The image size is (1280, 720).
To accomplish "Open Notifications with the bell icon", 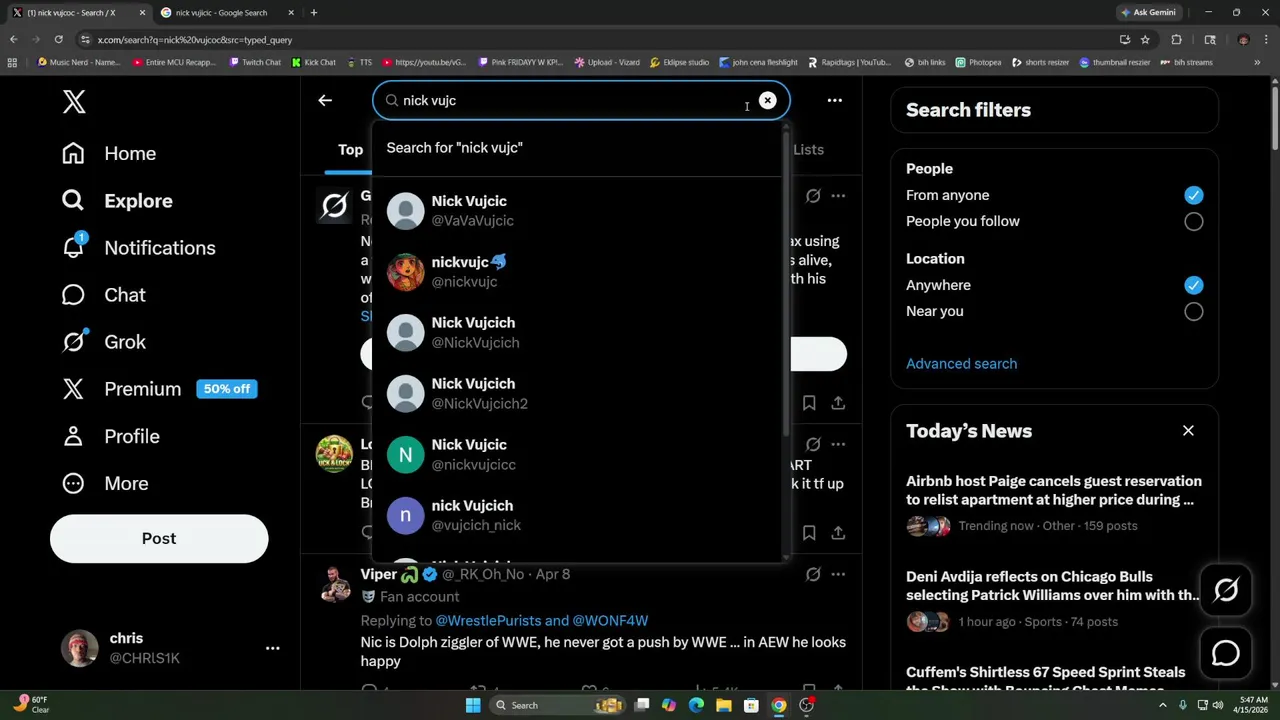I will pos(138,247).
